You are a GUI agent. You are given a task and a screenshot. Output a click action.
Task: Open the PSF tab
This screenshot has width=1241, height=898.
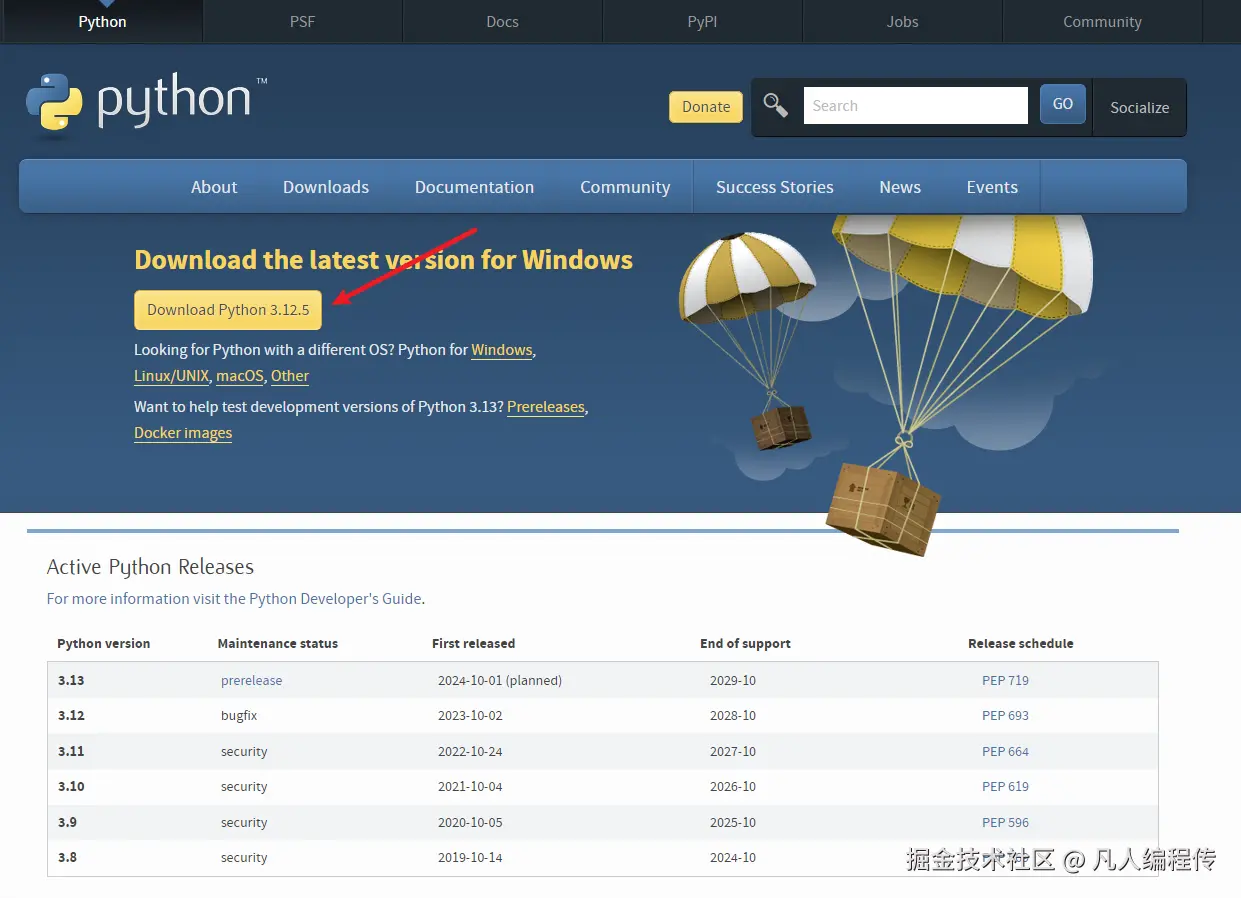coord(302,21)
